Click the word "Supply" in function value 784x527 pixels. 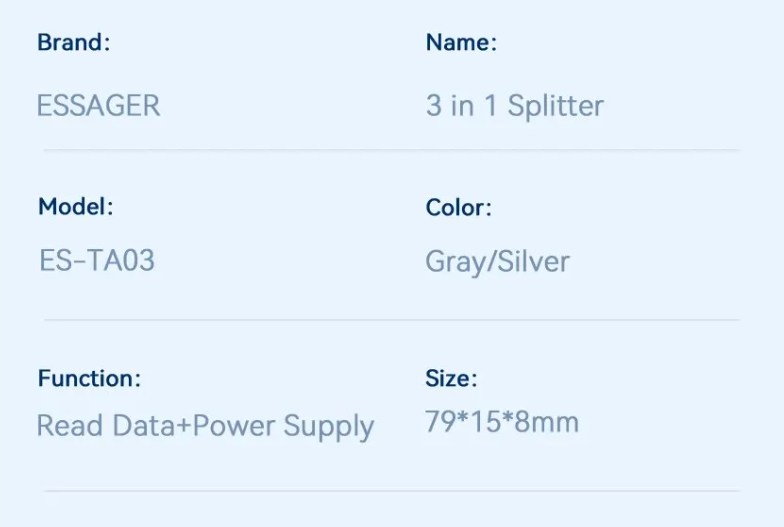tap(328, 427)
